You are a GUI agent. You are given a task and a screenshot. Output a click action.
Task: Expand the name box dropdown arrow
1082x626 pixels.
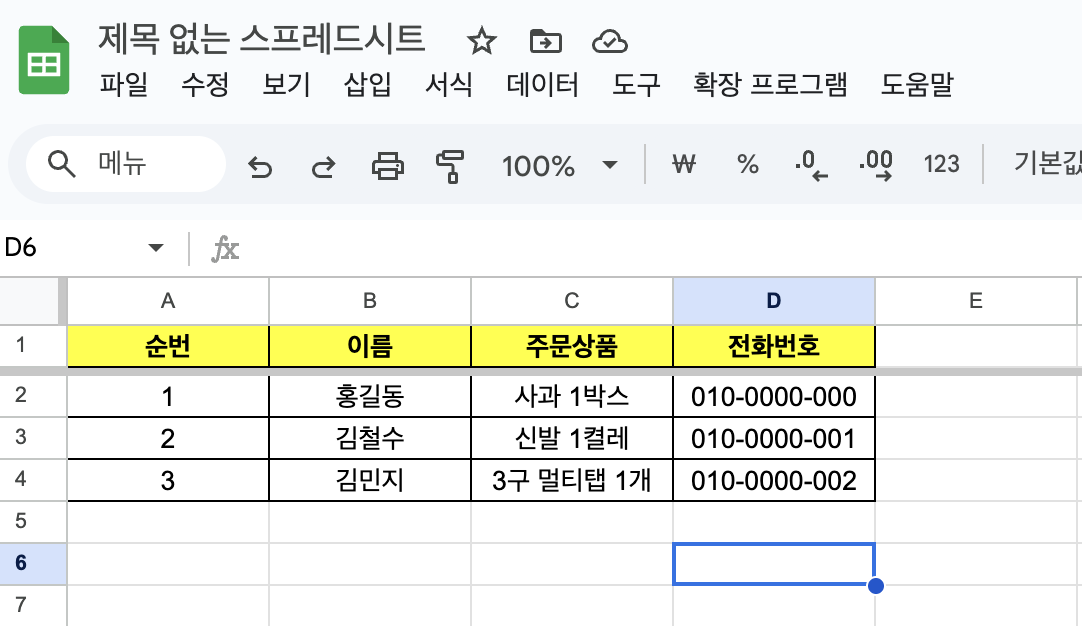pyautogui.click(x=155, y=248)
